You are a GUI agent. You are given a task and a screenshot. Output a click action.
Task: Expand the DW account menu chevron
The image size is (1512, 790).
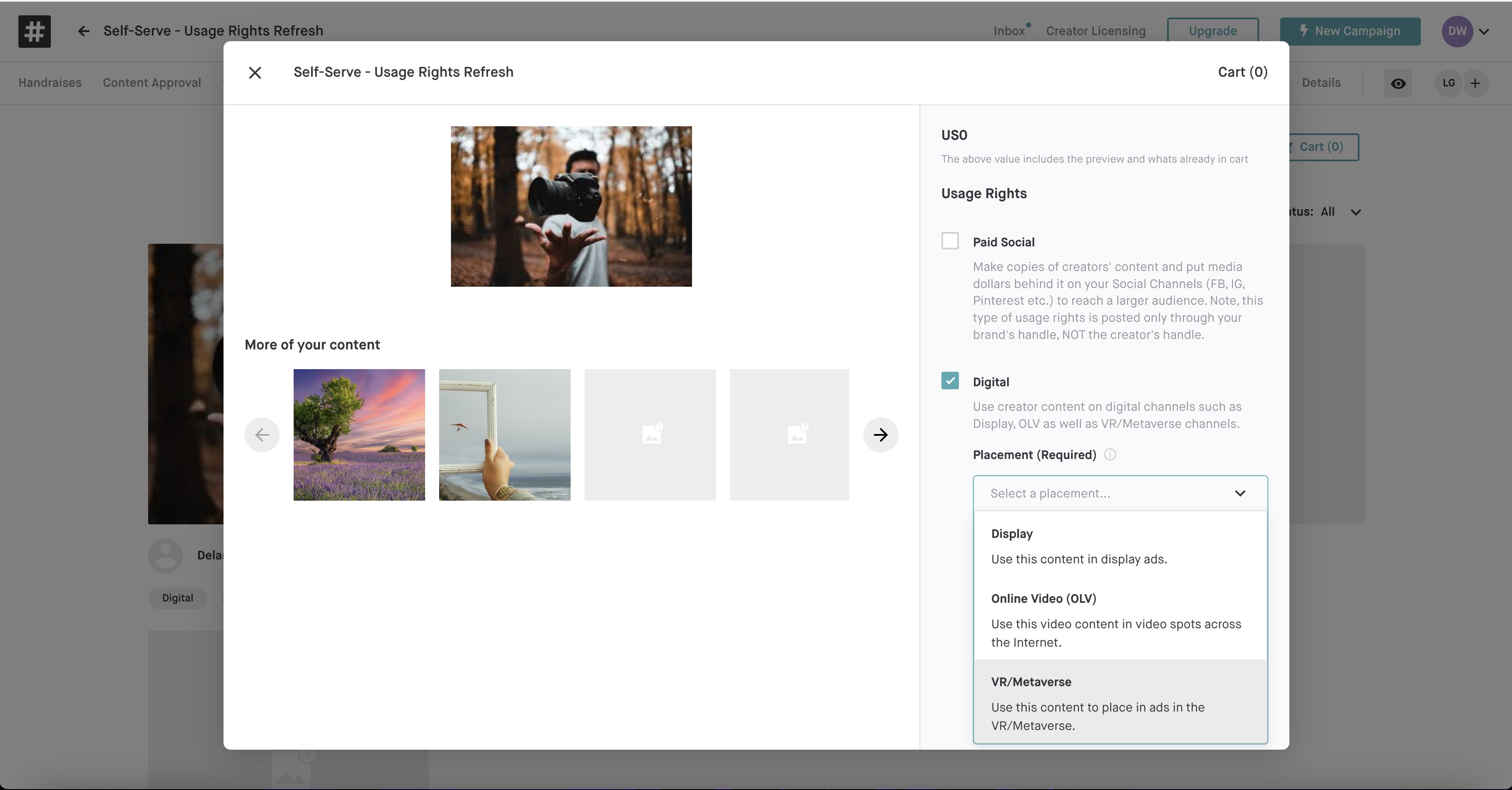point(1484,32)
